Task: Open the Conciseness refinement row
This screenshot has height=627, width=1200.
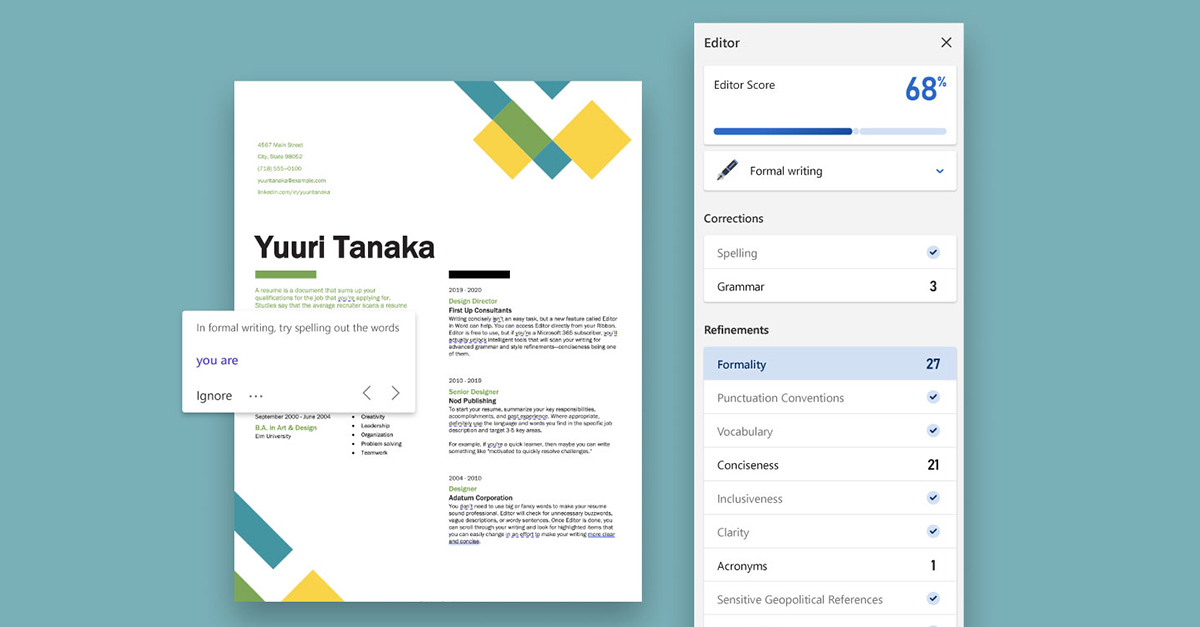Action: 830,465
